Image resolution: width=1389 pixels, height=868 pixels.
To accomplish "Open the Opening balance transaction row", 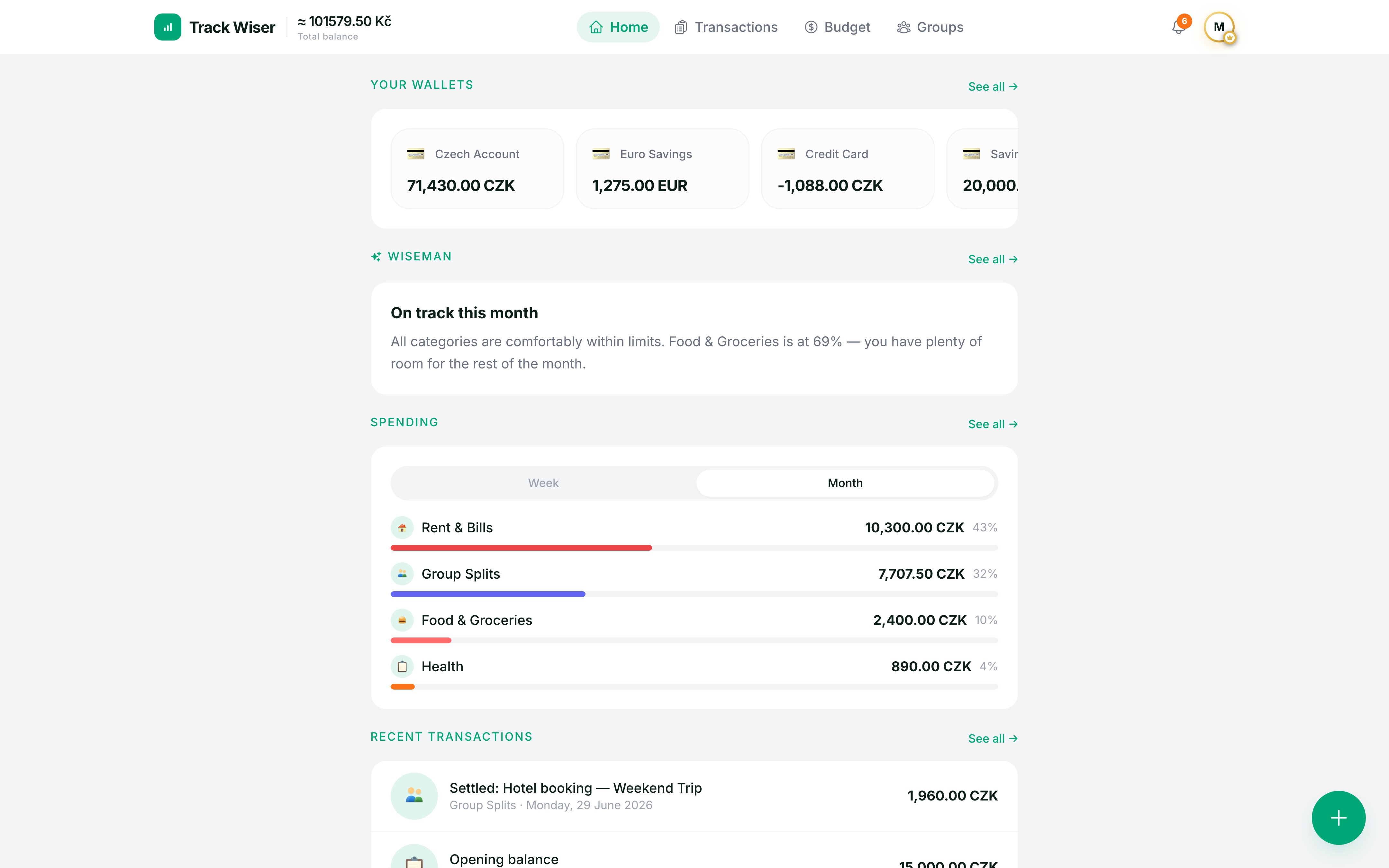I will tap(694, 851).
